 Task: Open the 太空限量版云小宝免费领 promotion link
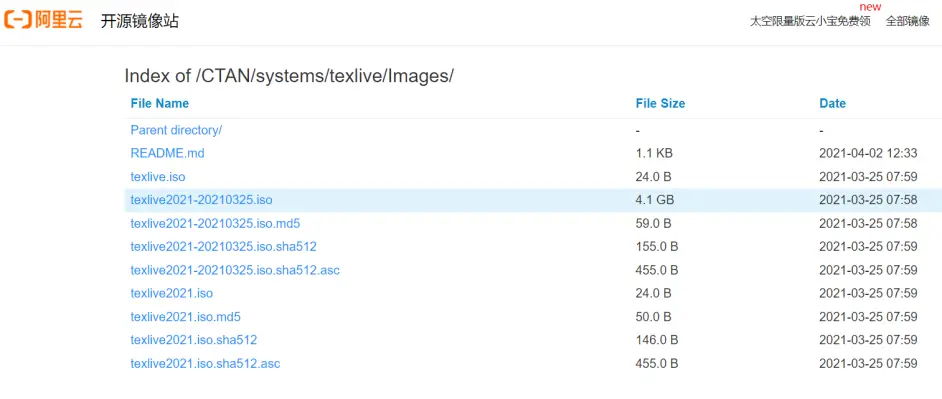tap(810, 22)
